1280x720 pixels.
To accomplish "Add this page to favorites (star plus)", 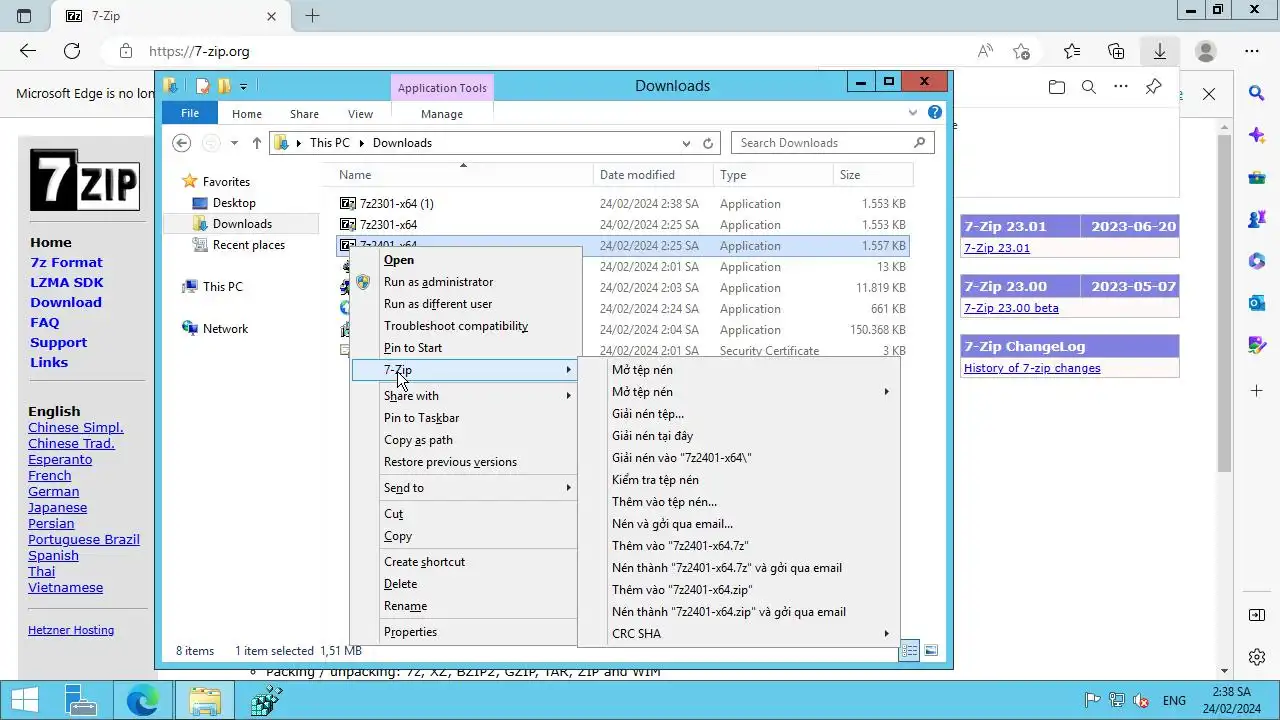I will [x=1021, y=51].
